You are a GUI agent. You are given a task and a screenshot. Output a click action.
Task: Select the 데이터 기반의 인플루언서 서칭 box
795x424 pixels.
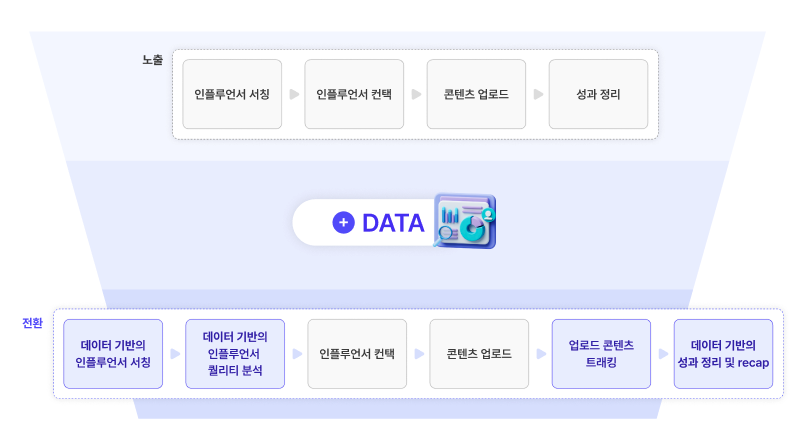[113, 354]
